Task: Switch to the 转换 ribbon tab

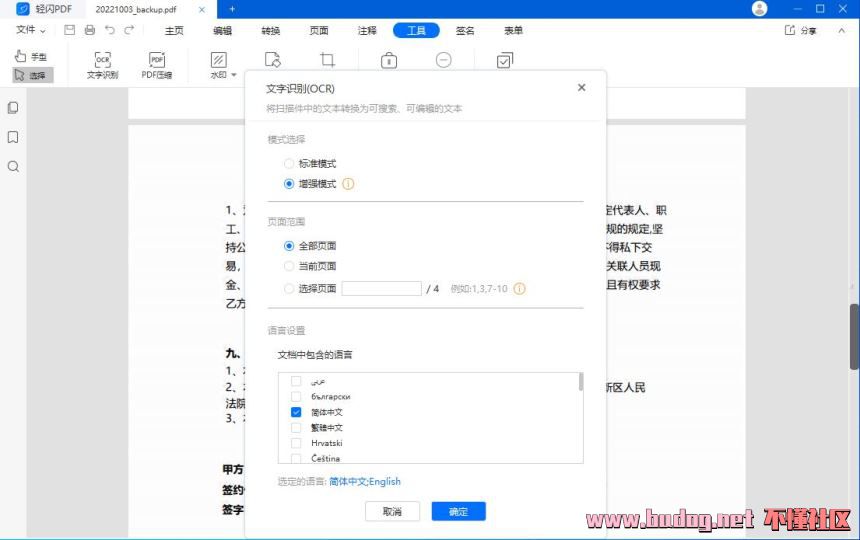Action: 271,31
